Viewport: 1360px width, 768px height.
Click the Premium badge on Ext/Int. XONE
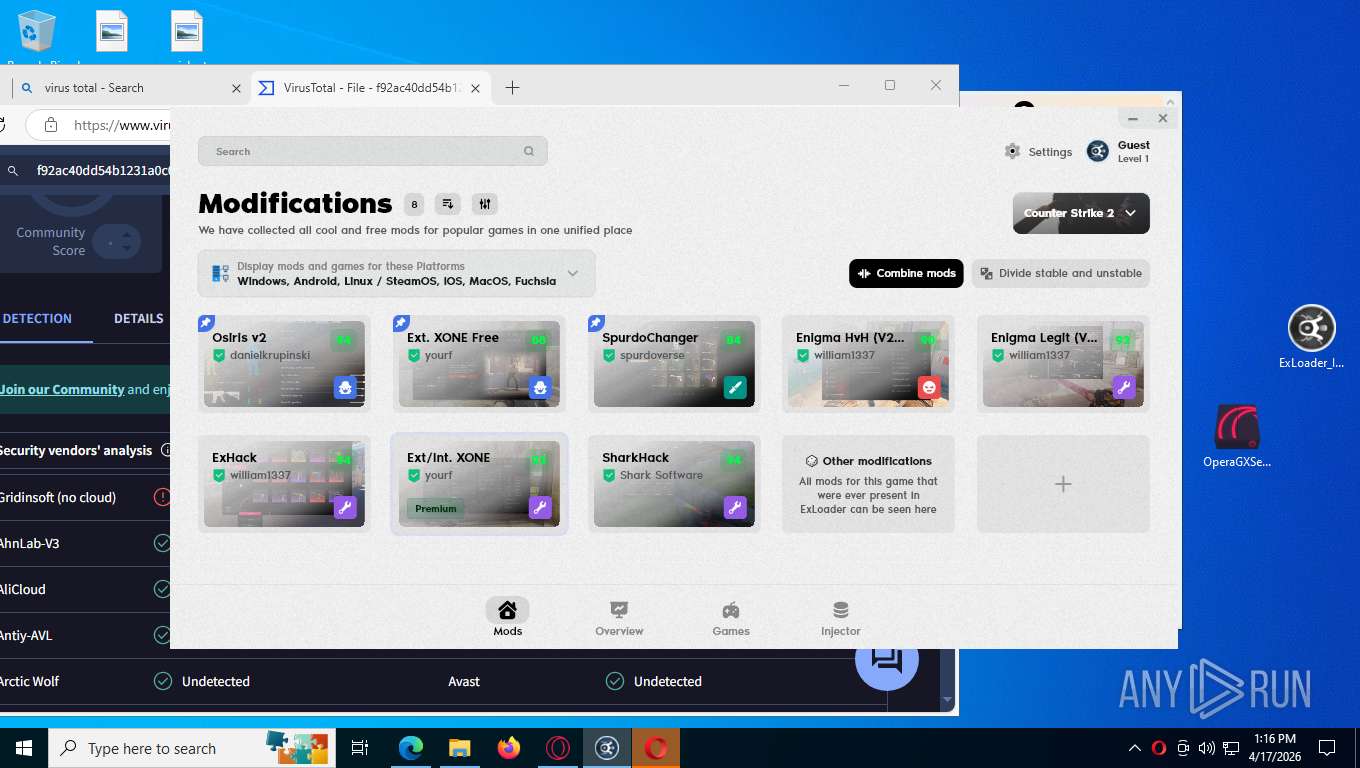click(436, 508)
